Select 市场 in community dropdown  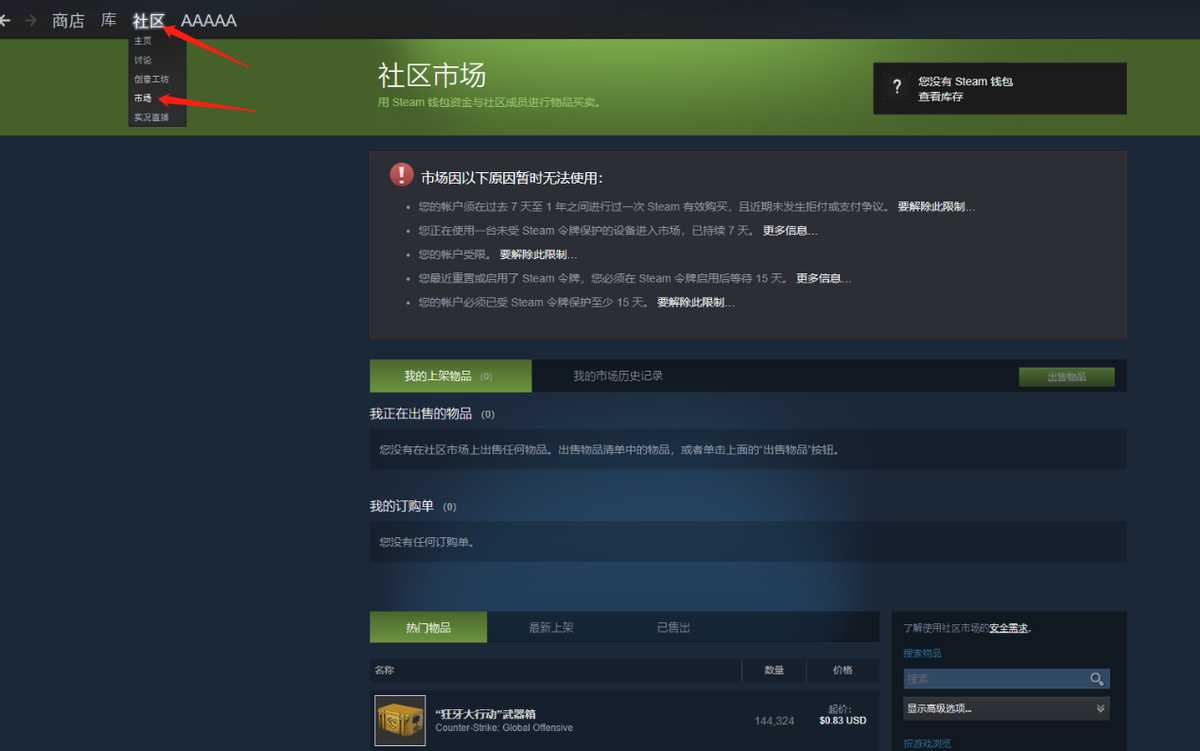click(x=143, y=98)
